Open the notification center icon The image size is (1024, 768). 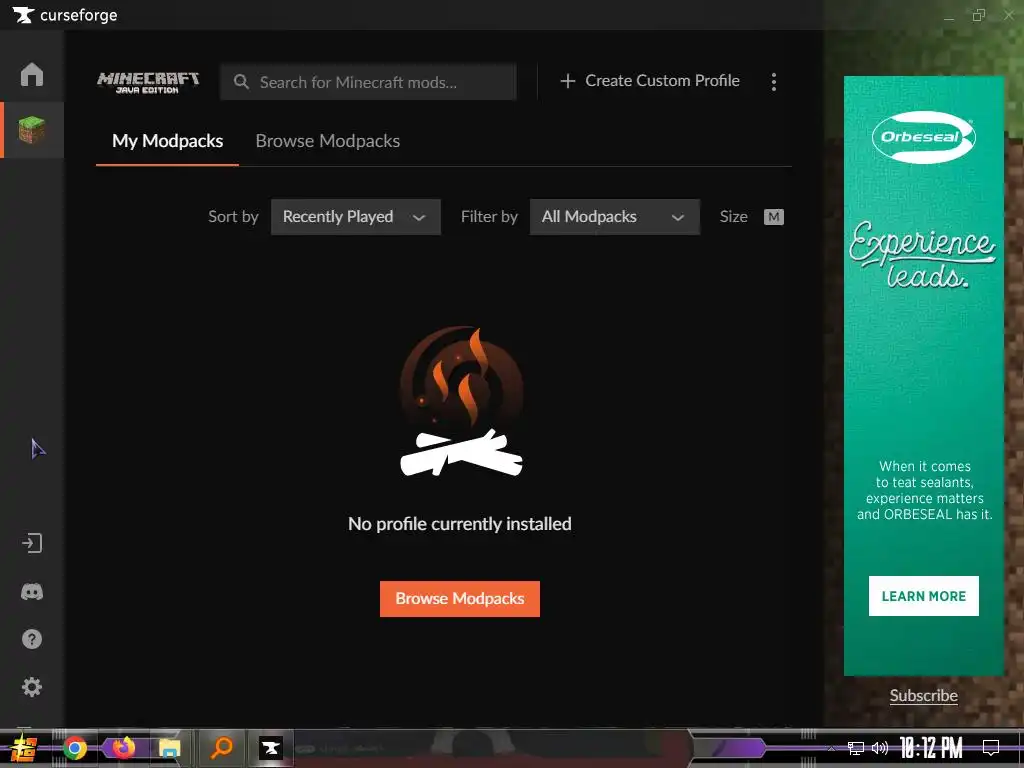coord(991,748)
